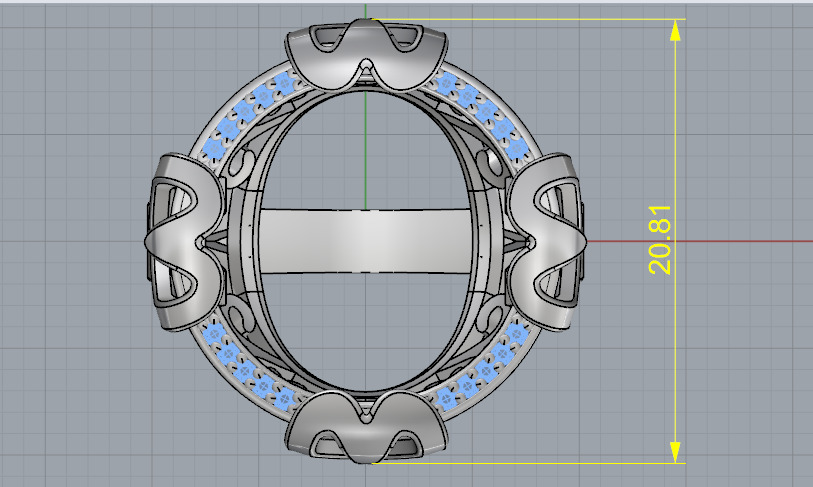Select the bottom claw setting of the ring
This screenshot has width=813, height=487.
click(366, 427)
